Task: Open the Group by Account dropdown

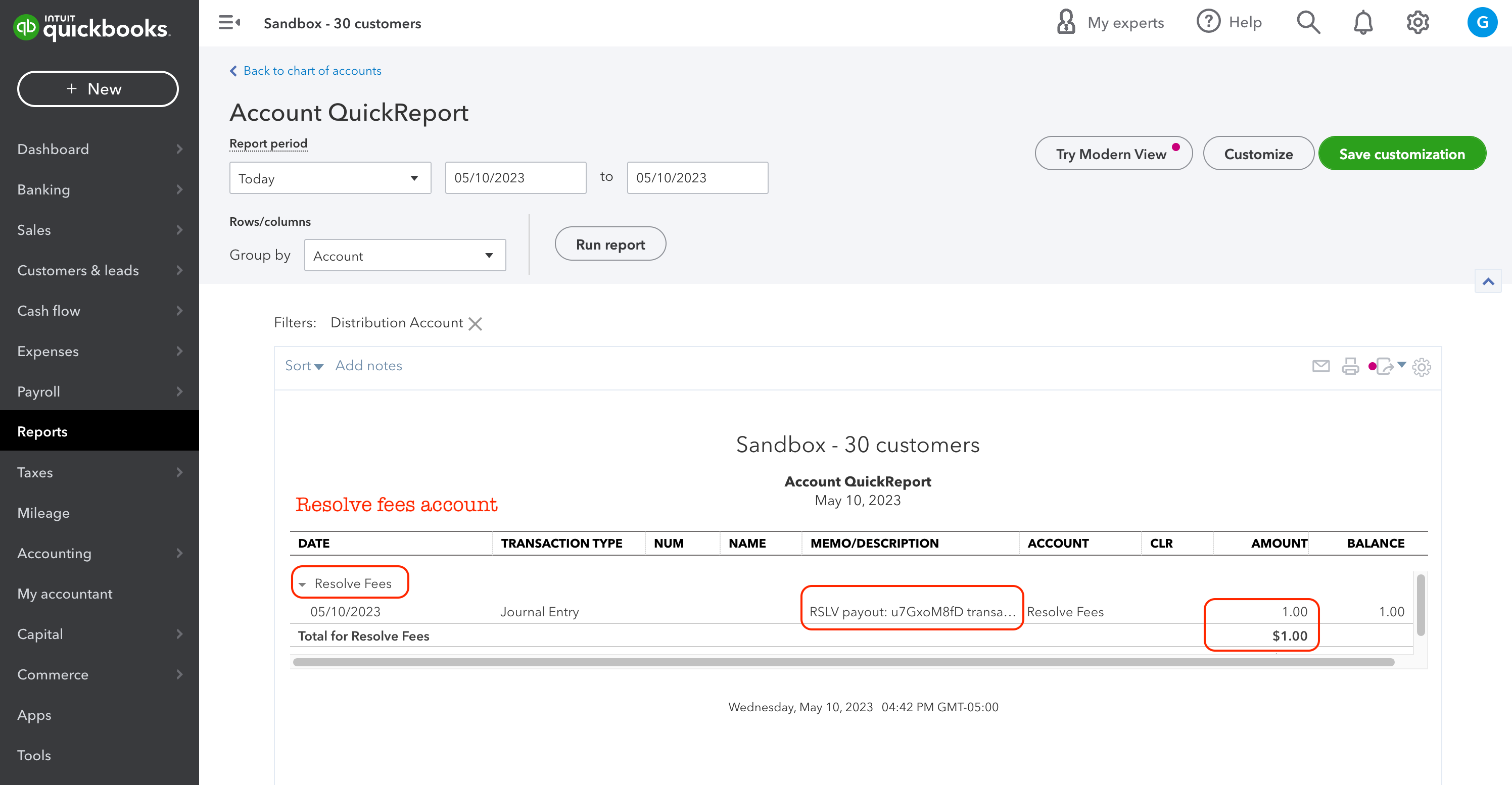Action: (x=404, y=256)
